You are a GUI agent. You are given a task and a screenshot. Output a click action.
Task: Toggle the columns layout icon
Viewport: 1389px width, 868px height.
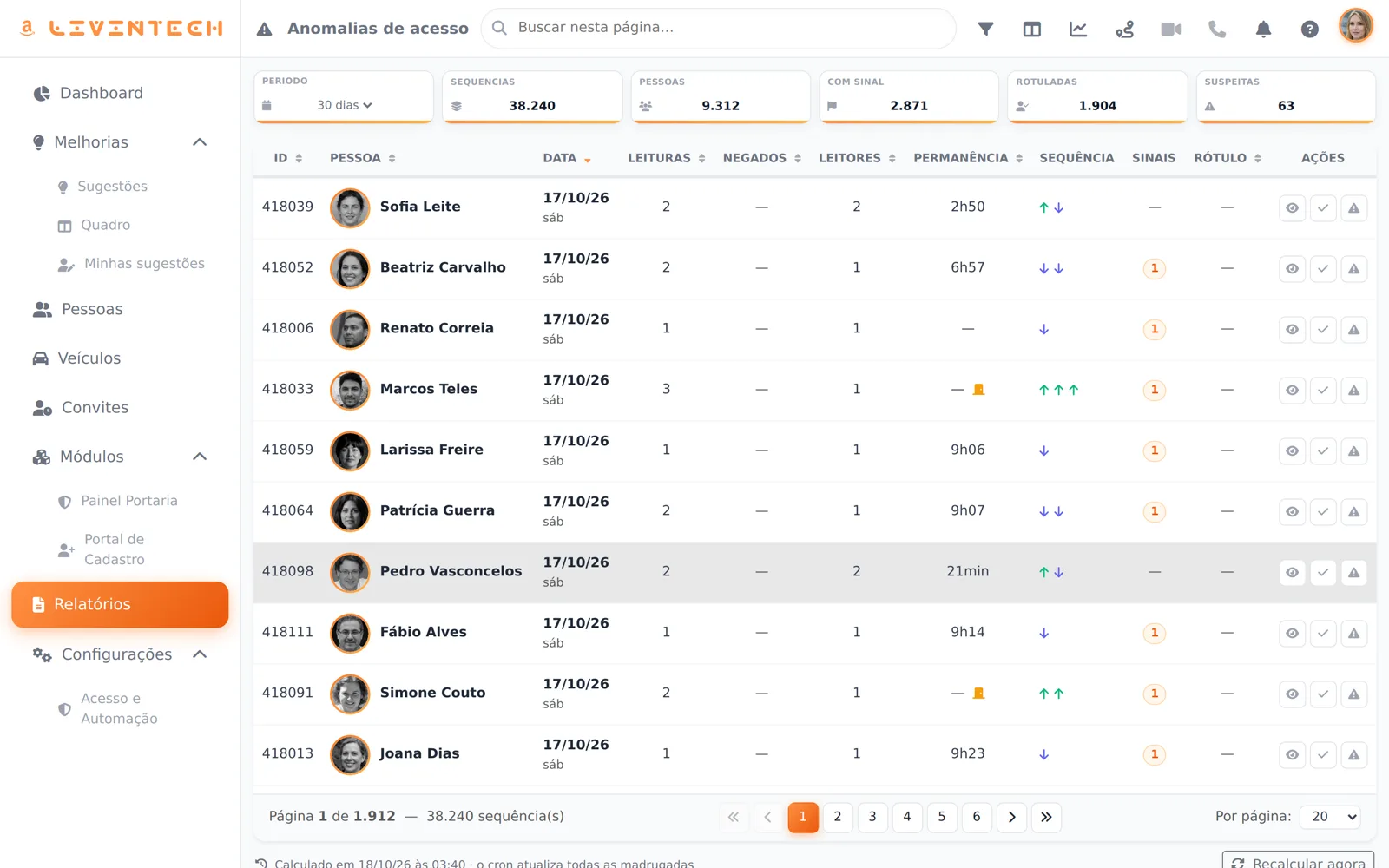[x=1031, y=29]
